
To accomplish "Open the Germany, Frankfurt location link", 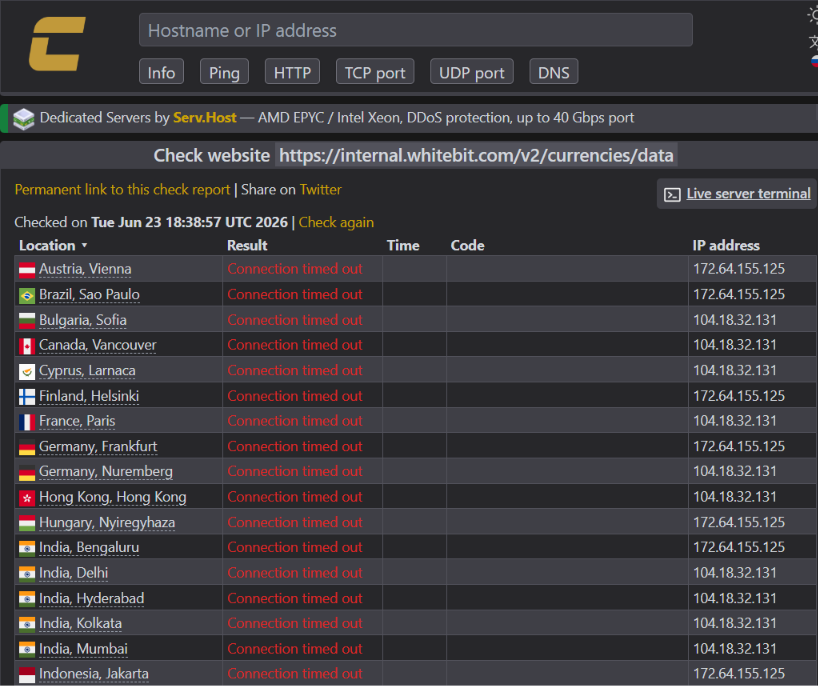I will coord(98,447).
